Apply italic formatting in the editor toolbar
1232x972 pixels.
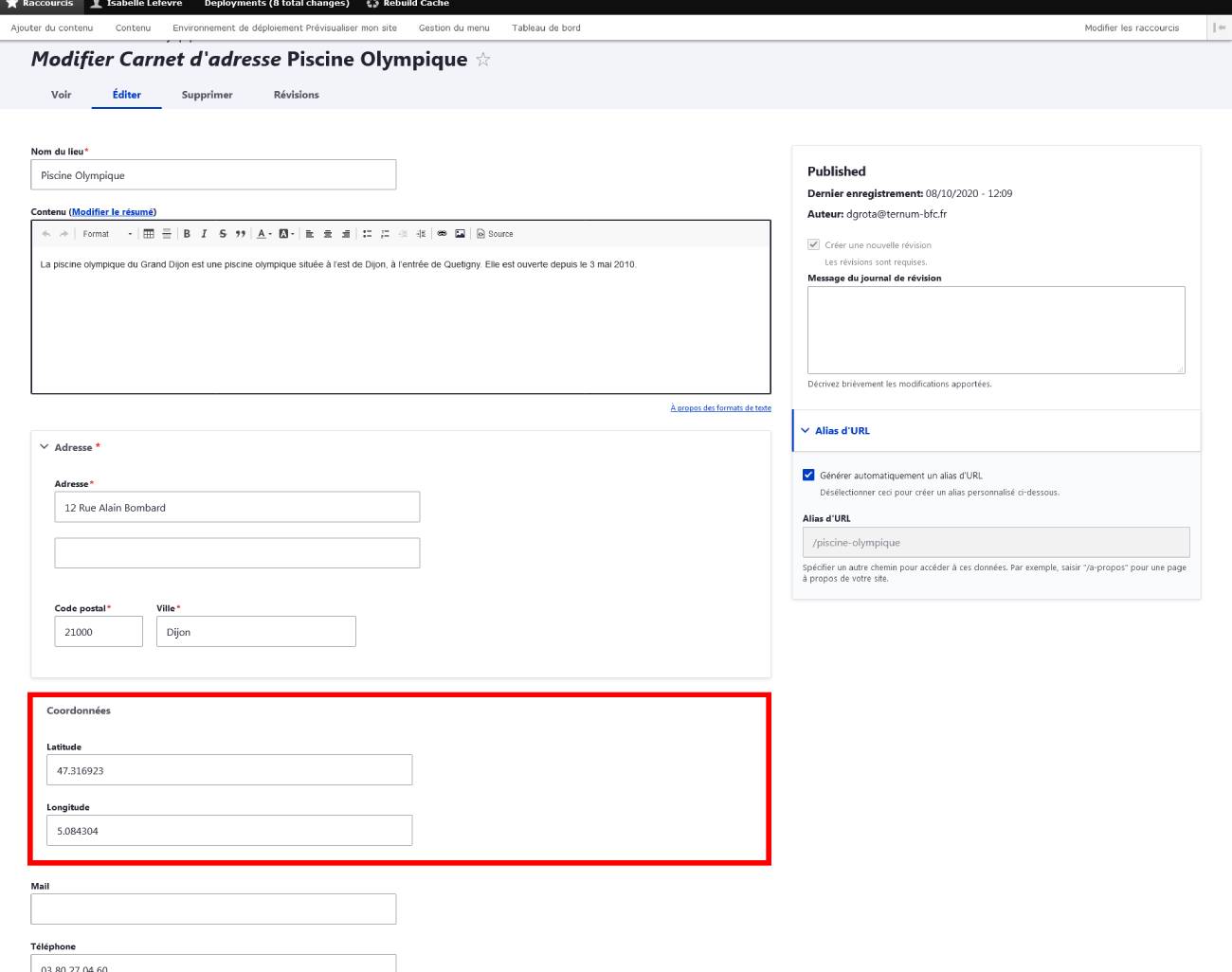(204, 234)
